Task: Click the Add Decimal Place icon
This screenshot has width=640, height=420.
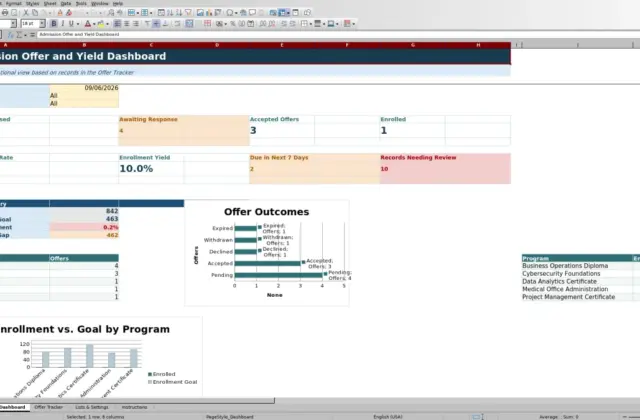Action: pos(263,24)
